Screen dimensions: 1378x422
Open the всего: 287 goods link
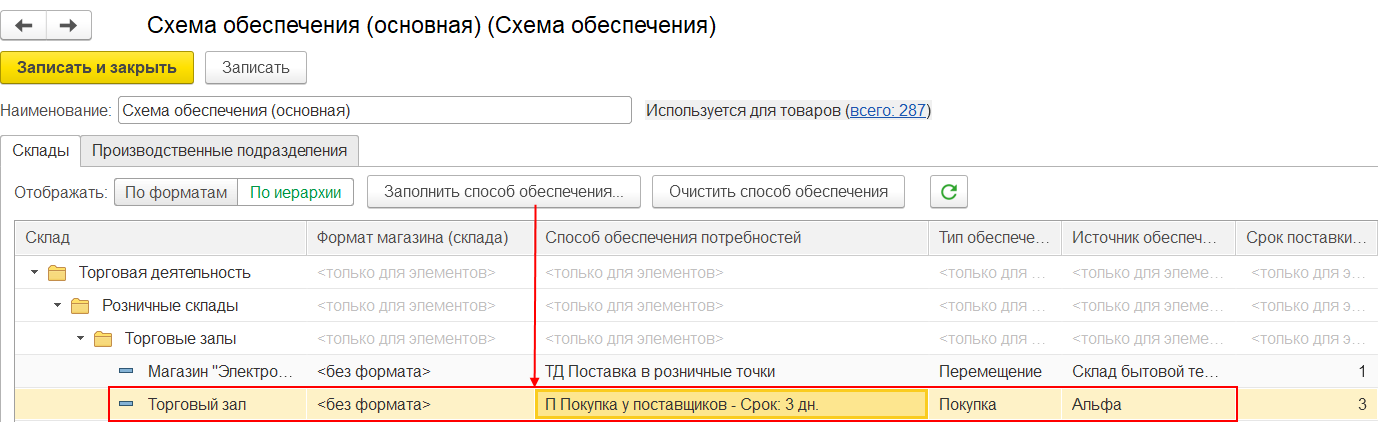[887, 111]
